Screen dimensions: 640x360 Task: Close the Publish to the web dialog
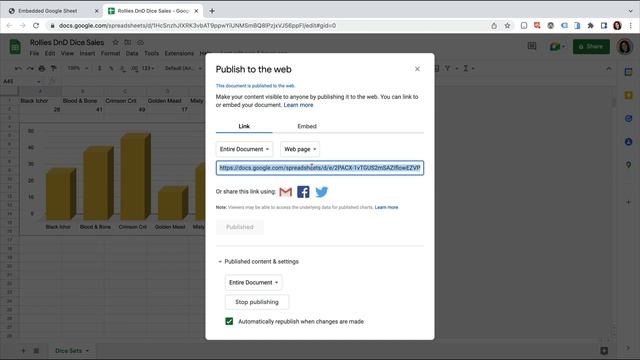coord(417,69)
